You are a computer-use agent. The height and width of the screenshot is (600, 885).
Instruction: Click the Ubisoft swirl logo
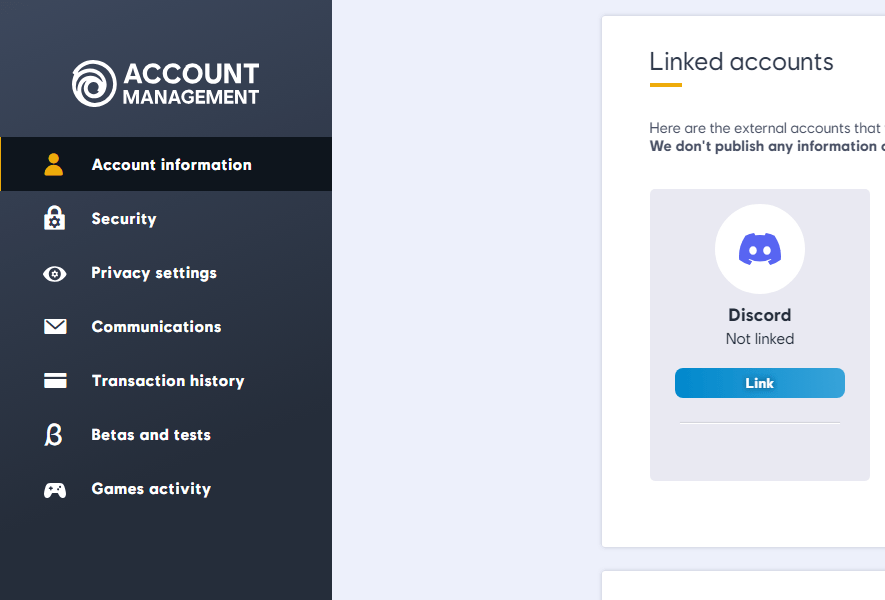click(94, 83)
